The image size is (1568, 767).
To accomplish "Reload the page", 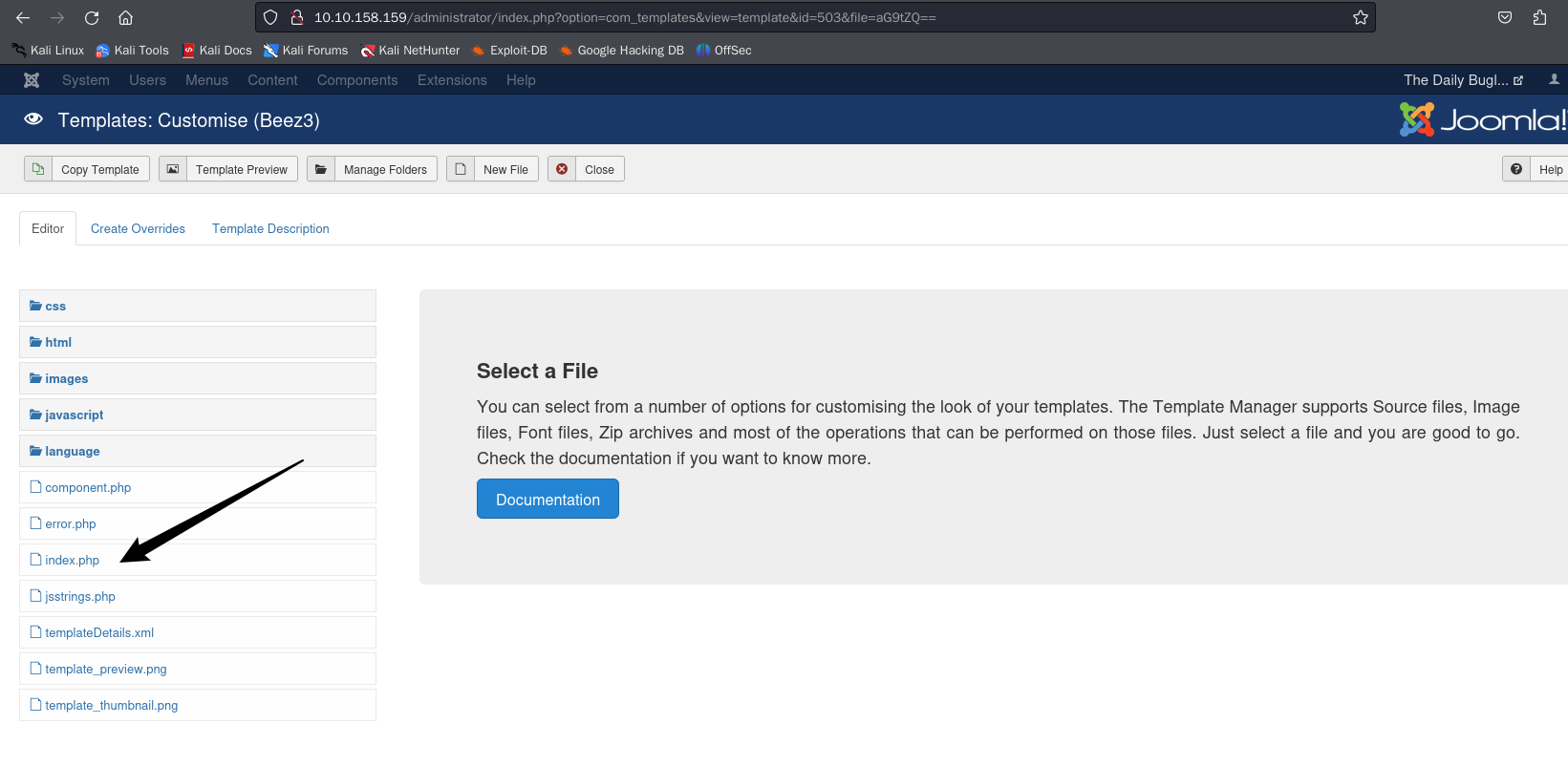I will tap(92, 17).
